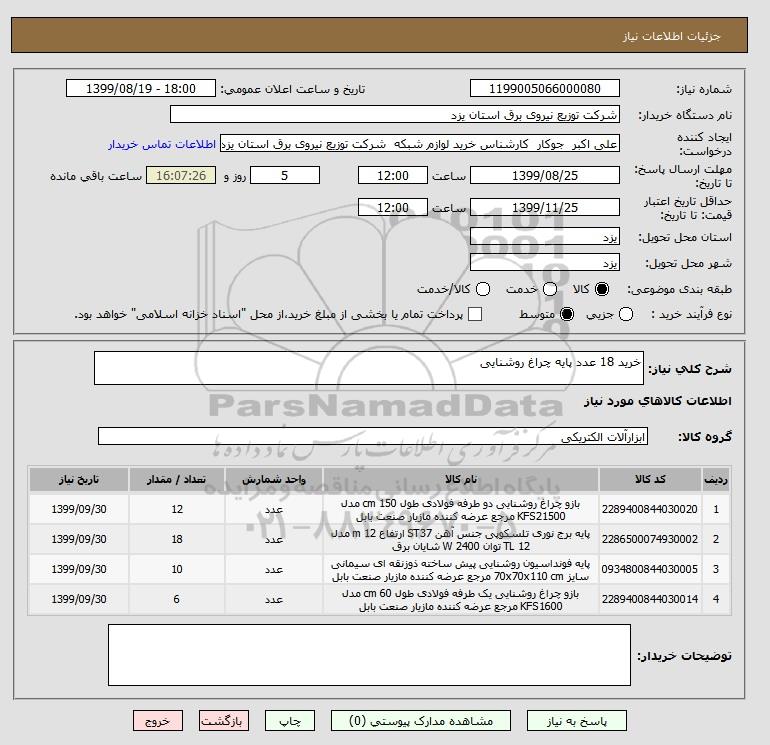Click quantity 18 in row 2
Image resolution: width=770 pixels, height=745 pixels.
point(177,539)
